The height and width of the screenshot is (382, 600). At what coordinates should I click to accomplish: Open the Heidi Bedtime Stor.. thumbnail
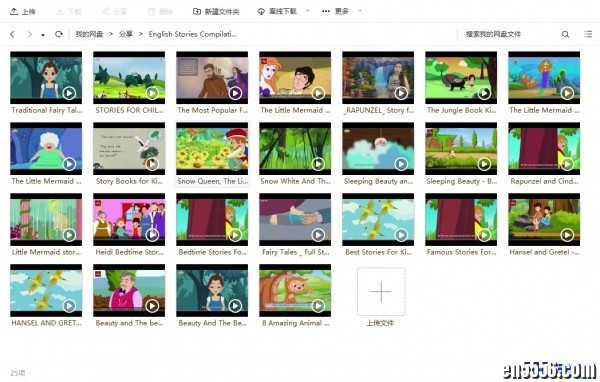coord(129,219)
